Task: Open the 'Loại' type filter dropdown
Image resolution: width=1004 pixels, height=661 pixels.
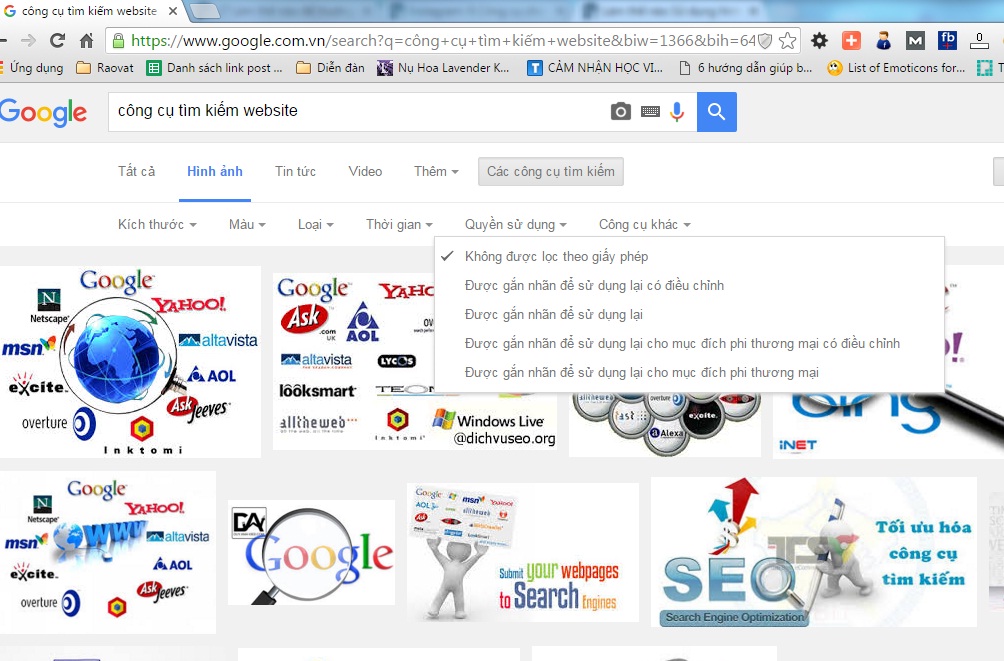Action: [316, 225]
